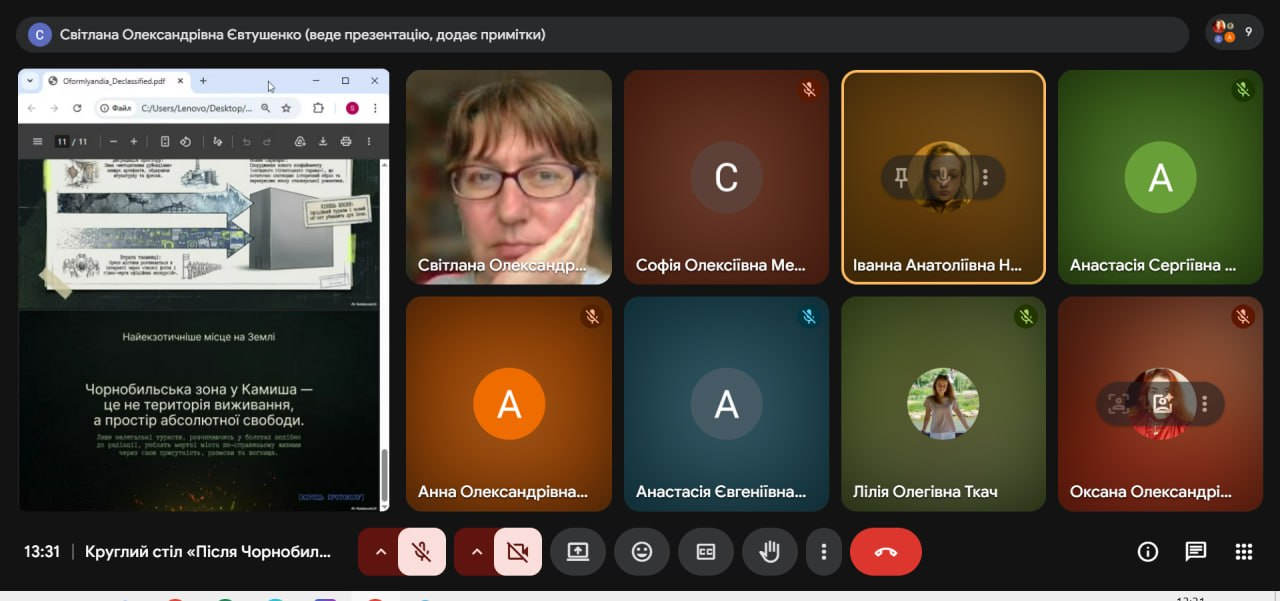Pin Іванна Анатоліївна's tile

[902, 178]
